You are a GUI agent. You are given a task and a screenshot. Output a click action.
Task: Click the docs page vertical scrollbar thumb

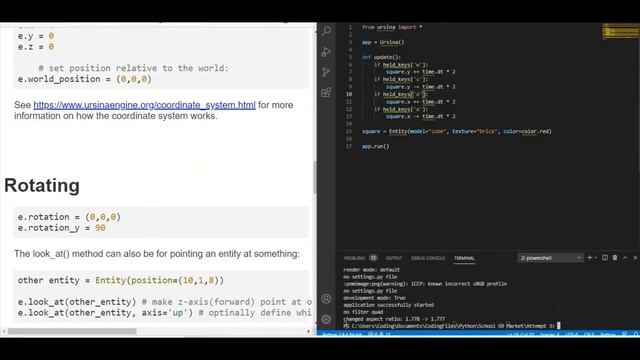coord(315,177)
